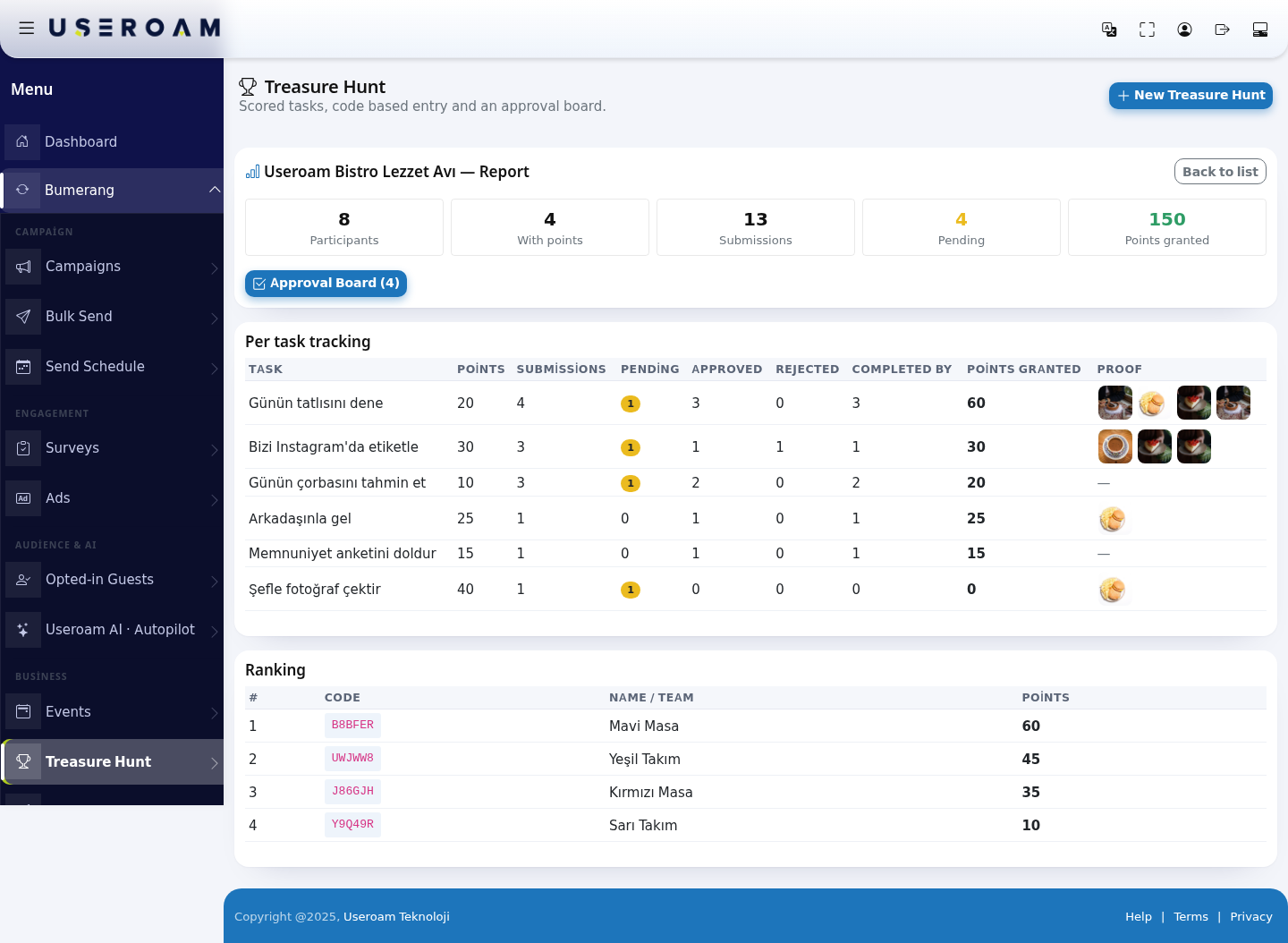This screenshot has width=1288, height=943.
Task: Open the Privacy footer link
Action: [x=1251, y=917]
